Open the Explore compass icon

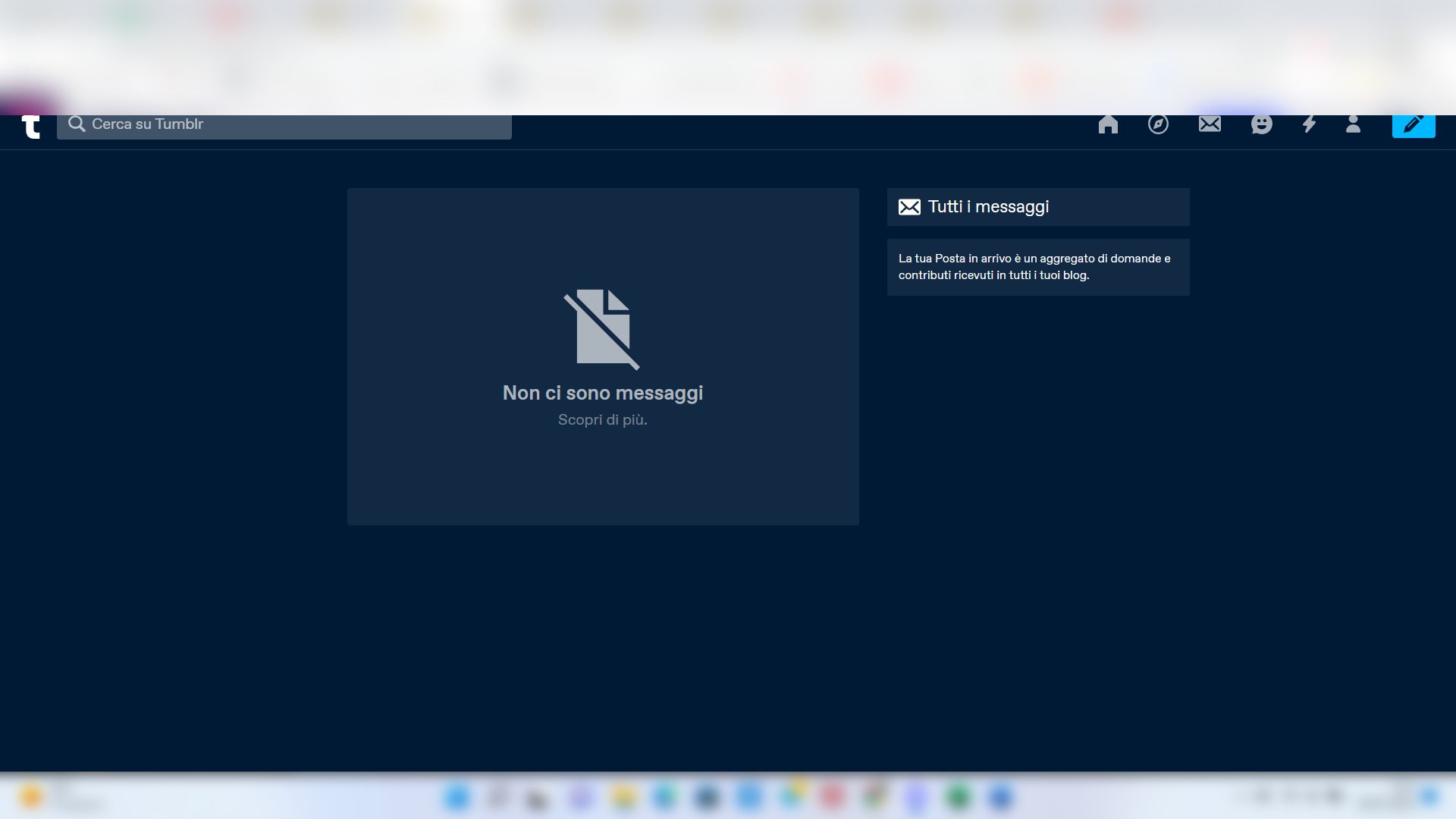pyautogui.click(x=1158, y=124)
